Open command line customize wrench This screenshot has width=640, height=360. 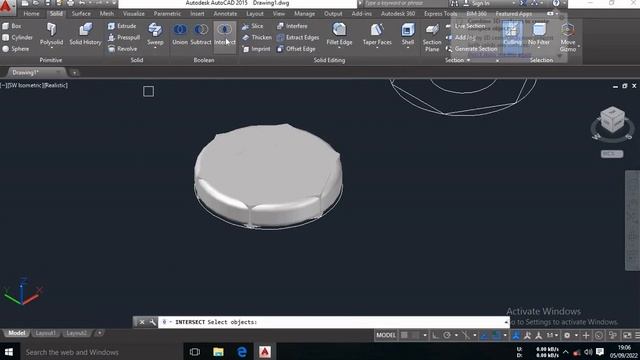click(153, 322)
